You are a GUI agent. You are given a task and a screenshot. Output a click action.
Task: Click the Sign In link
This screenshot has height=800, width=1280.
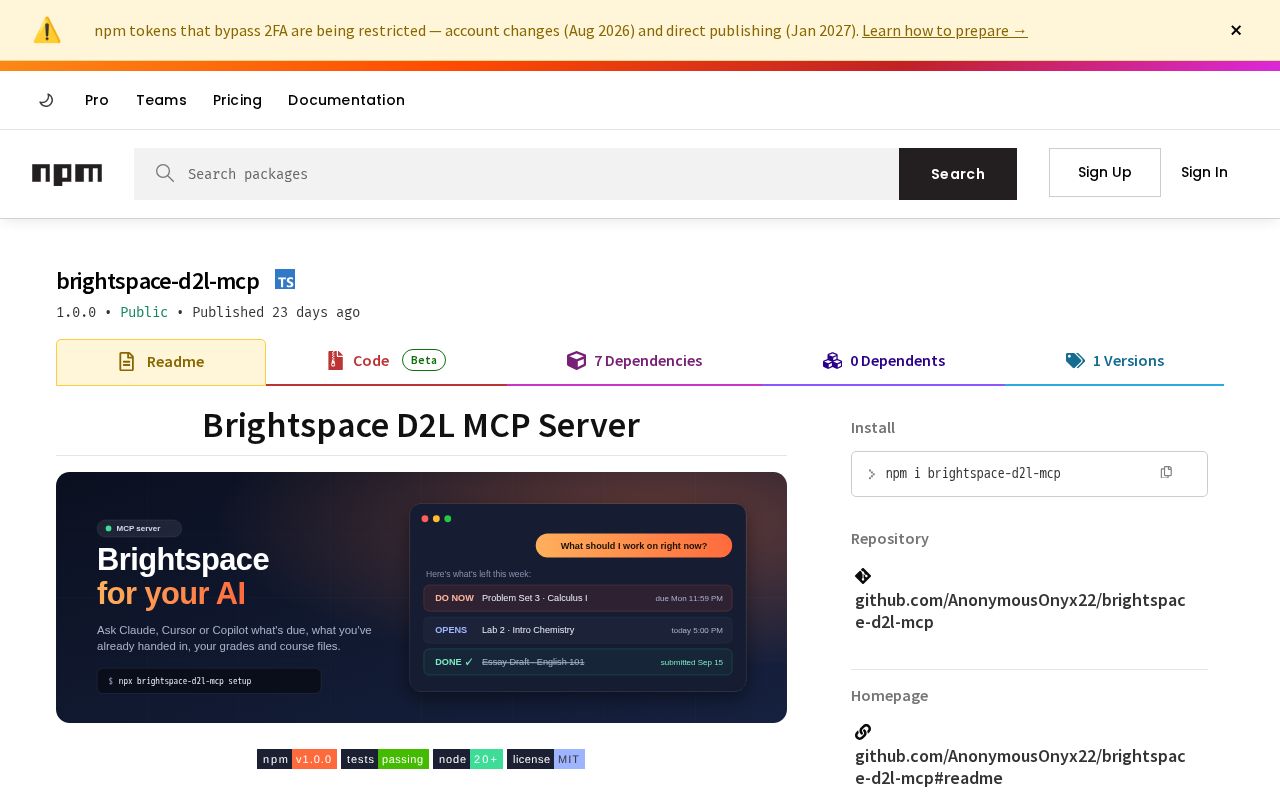1204,172
